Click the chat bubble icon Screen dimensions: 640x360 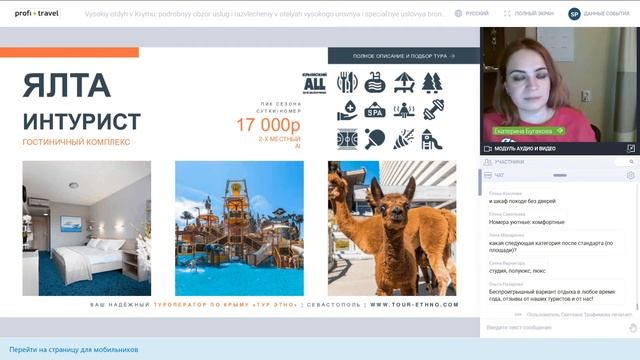(488, 176)
